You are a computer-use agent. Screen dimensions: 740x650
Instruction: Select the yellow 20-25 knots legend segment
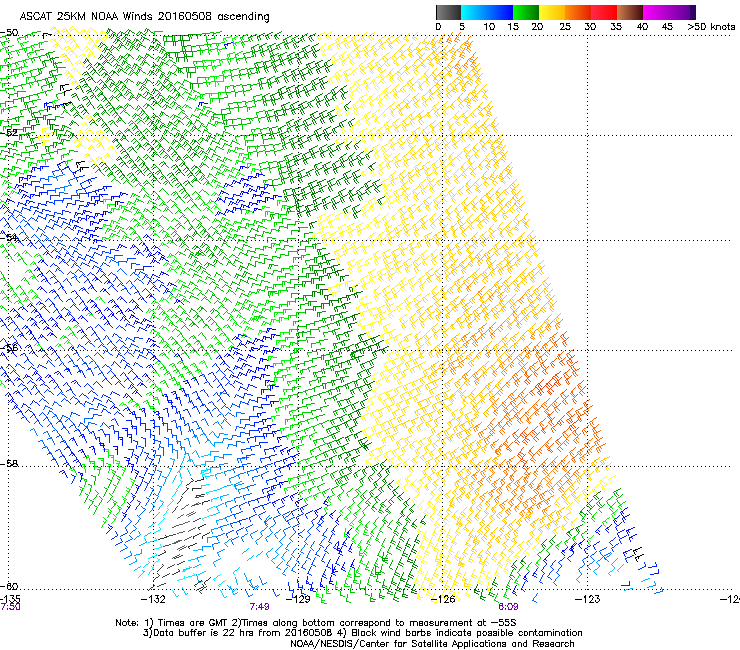coord(552,12)
